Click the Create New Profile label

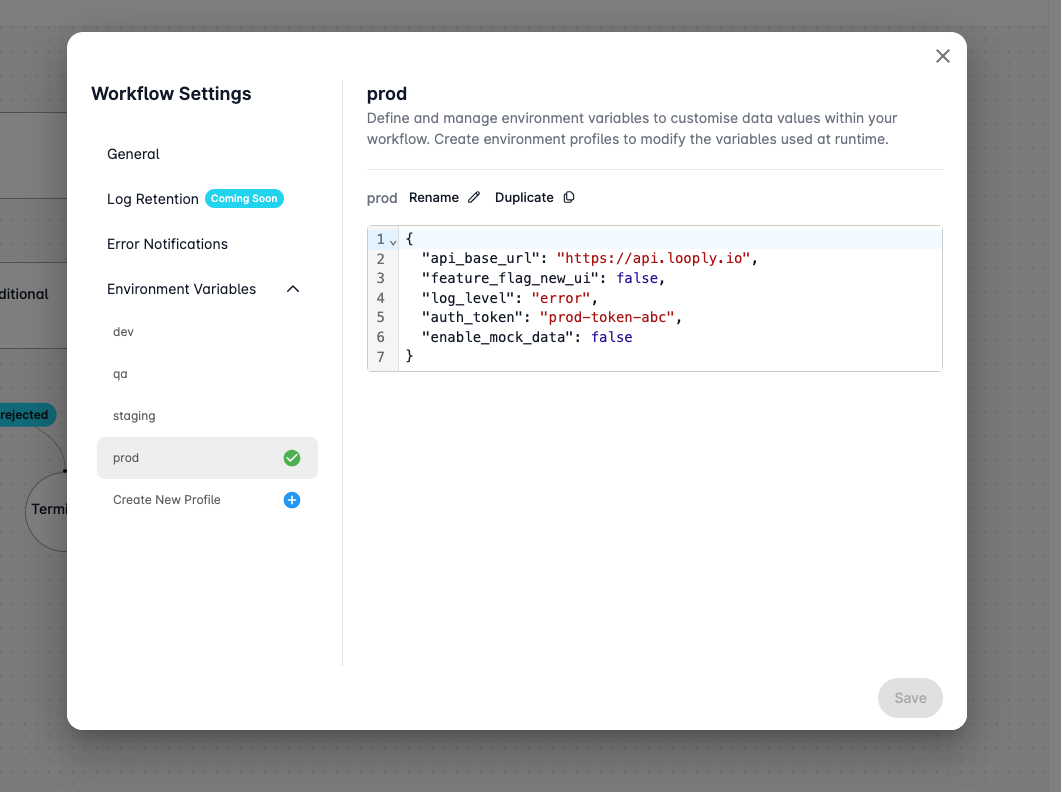[167, 500]
